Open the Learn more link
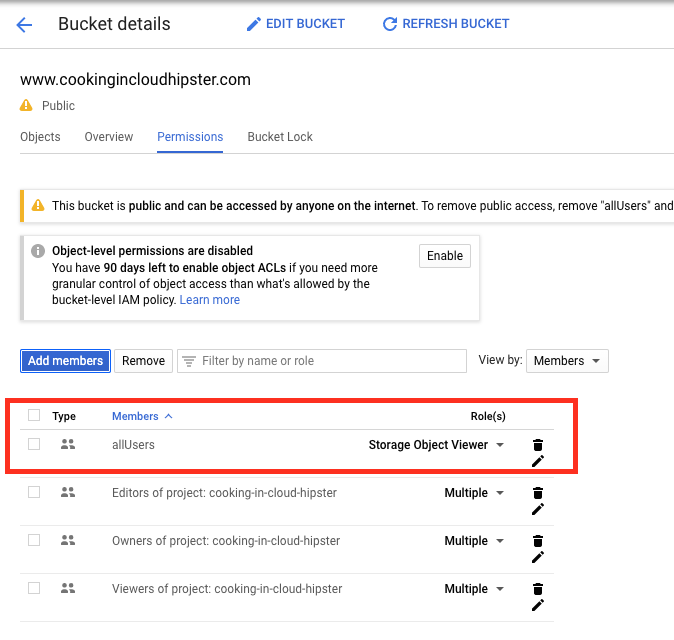Screen dimensions: 674x640 tap(209, 300)
